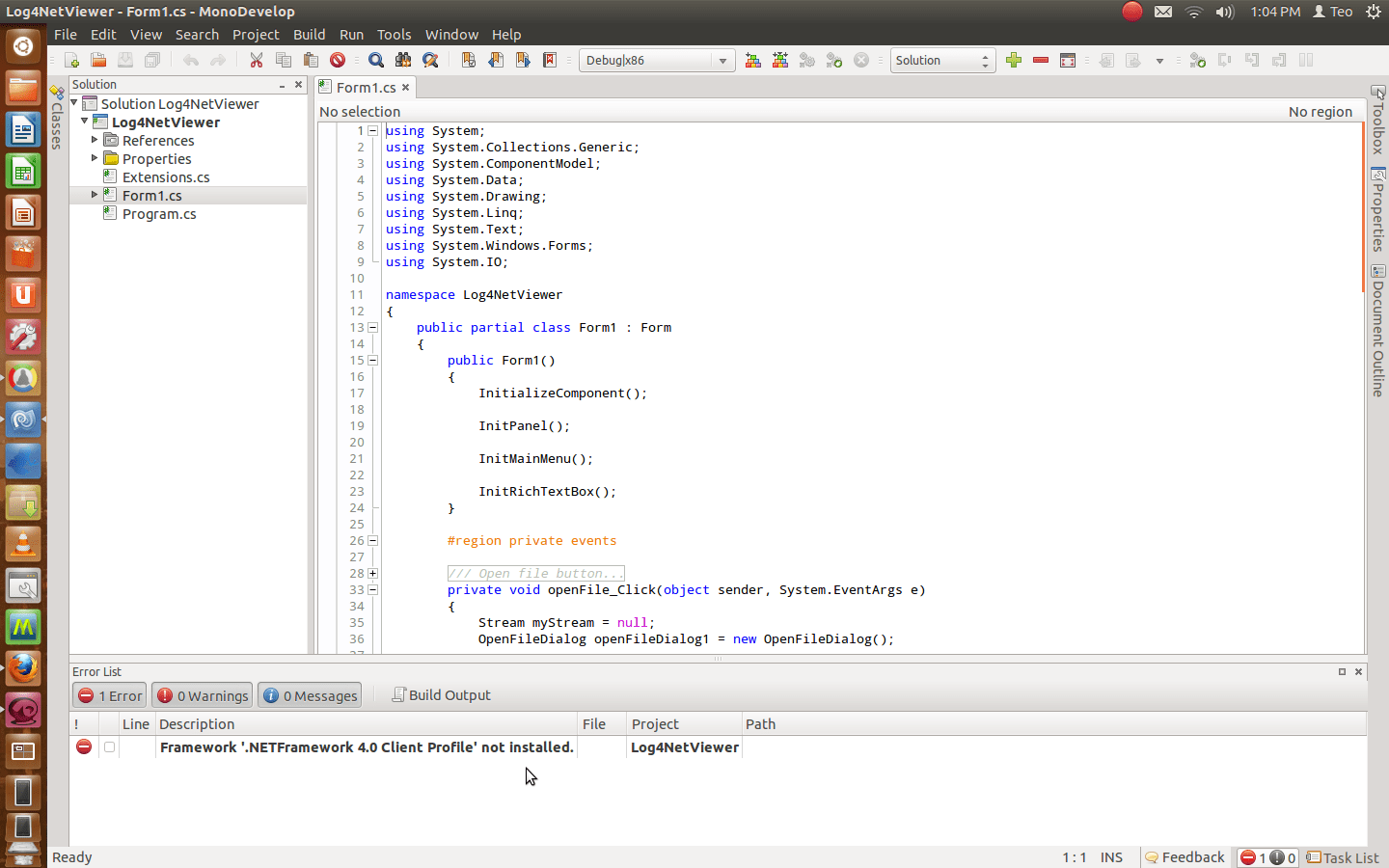Viewport: 1389px width, 868px height.
Task: Open the VLC media player dock icon
Action: tap(23, 544)
